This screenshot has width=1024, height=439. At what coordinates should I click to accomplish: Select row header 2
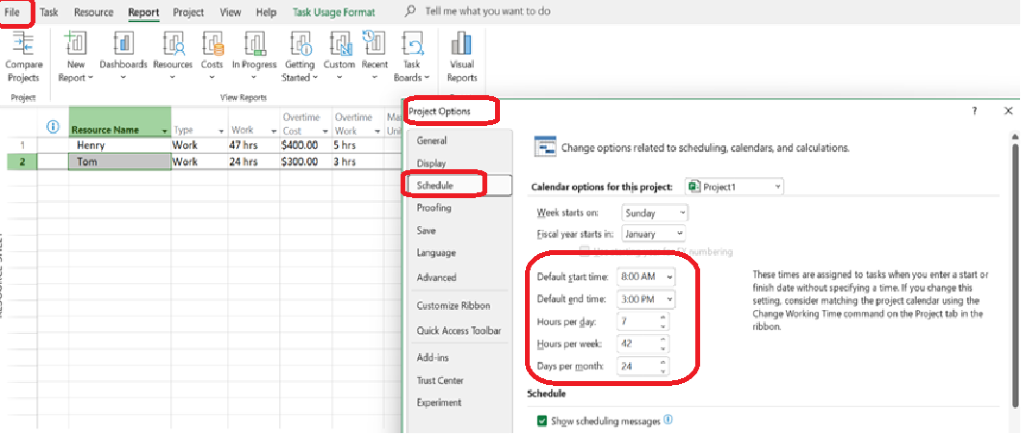point(23,162)
